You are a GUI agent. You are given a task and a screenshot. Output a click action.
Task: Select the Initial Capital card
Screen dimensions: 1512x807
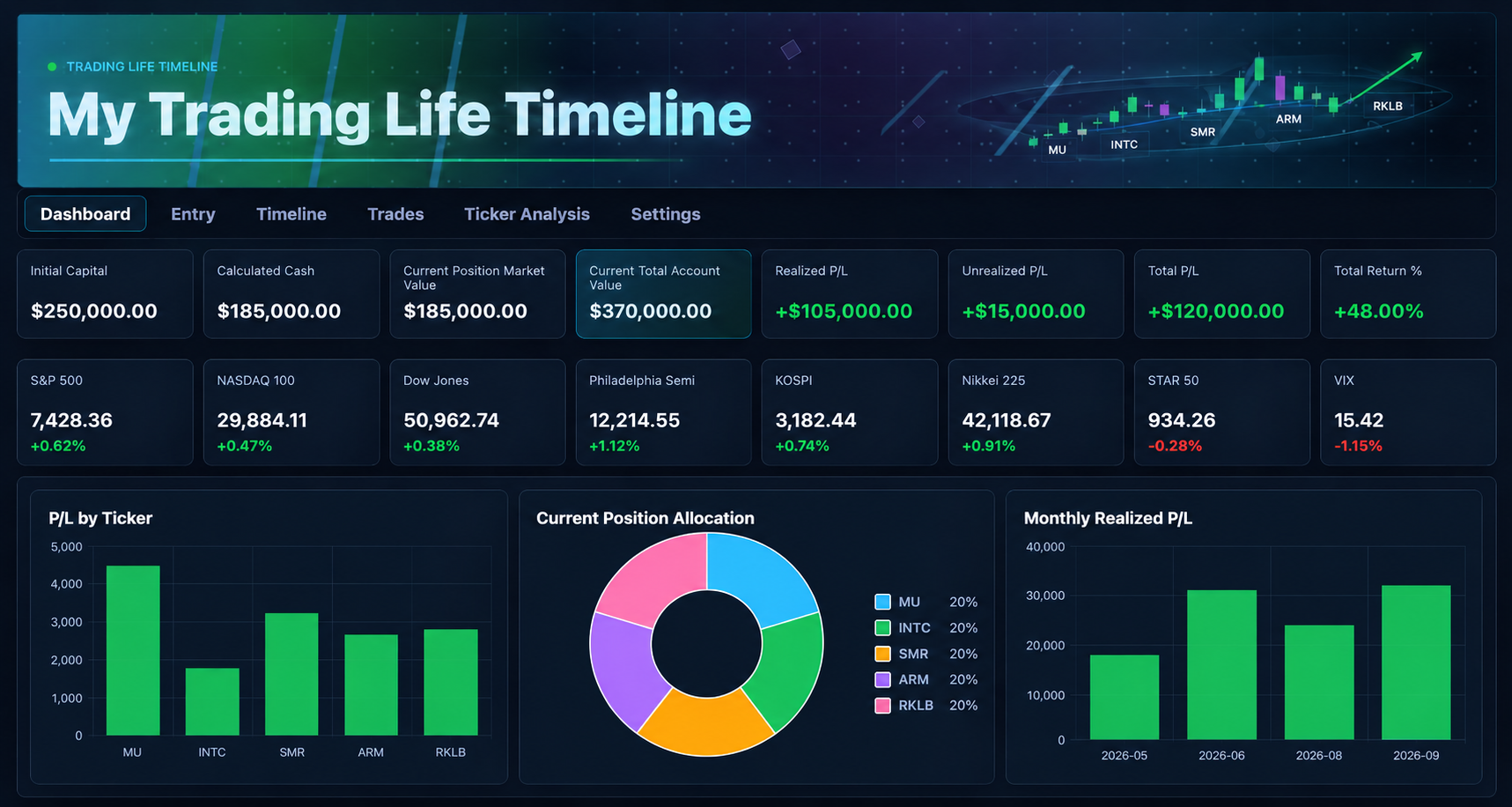coord(105,294)
